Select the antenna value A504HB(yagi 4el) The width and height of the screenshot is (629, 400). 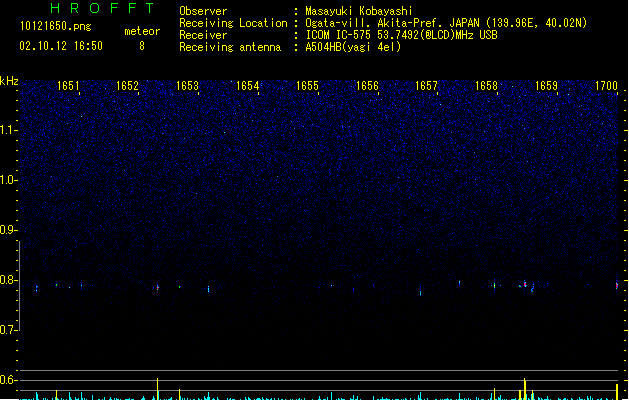pyautogui.click(x=353, y=47)
